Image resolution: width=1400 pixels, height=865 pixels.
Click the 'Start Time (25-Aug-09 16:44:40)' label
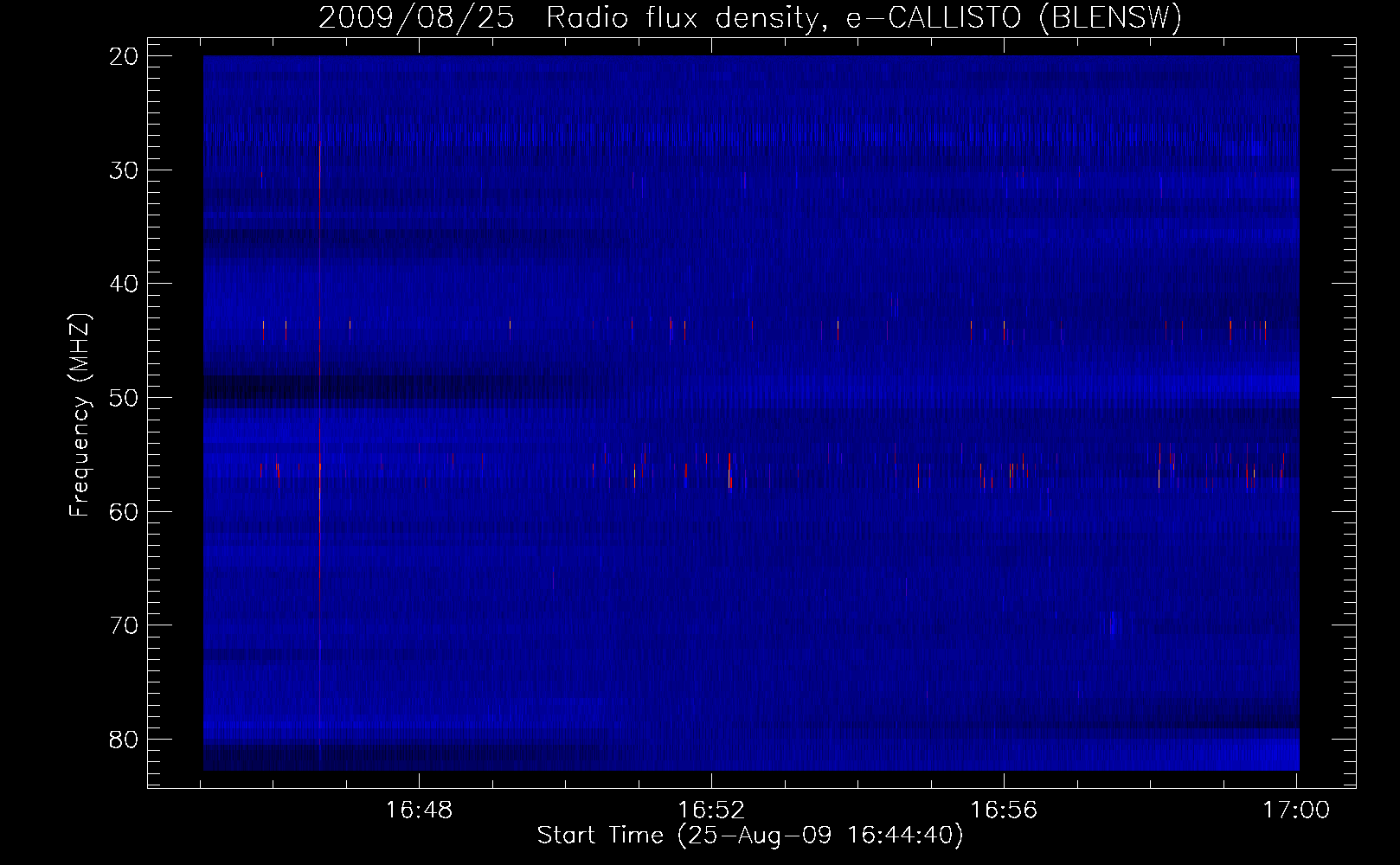[x=750, y=836]
